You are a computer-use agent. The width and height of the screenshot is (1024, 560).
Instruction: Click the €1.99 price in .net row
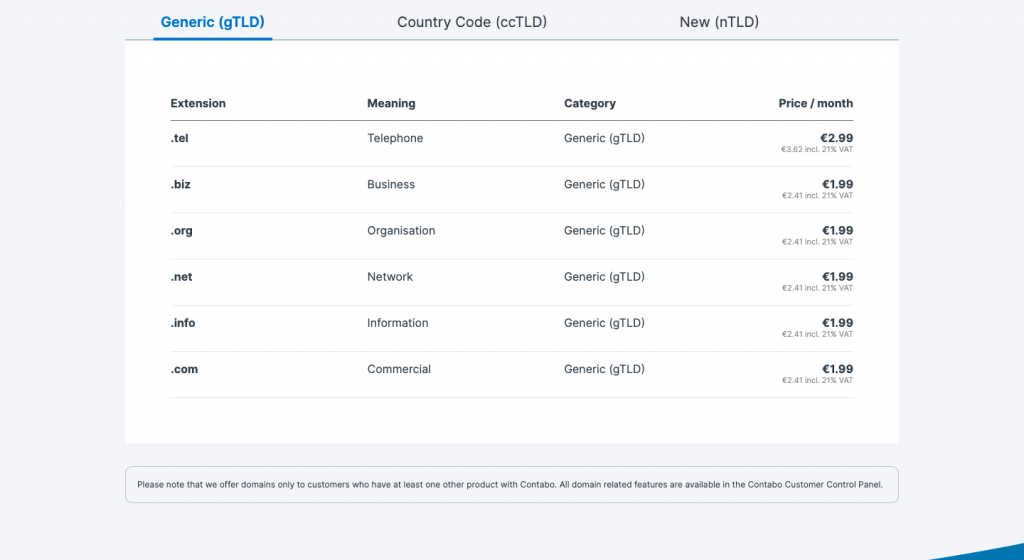837,277
